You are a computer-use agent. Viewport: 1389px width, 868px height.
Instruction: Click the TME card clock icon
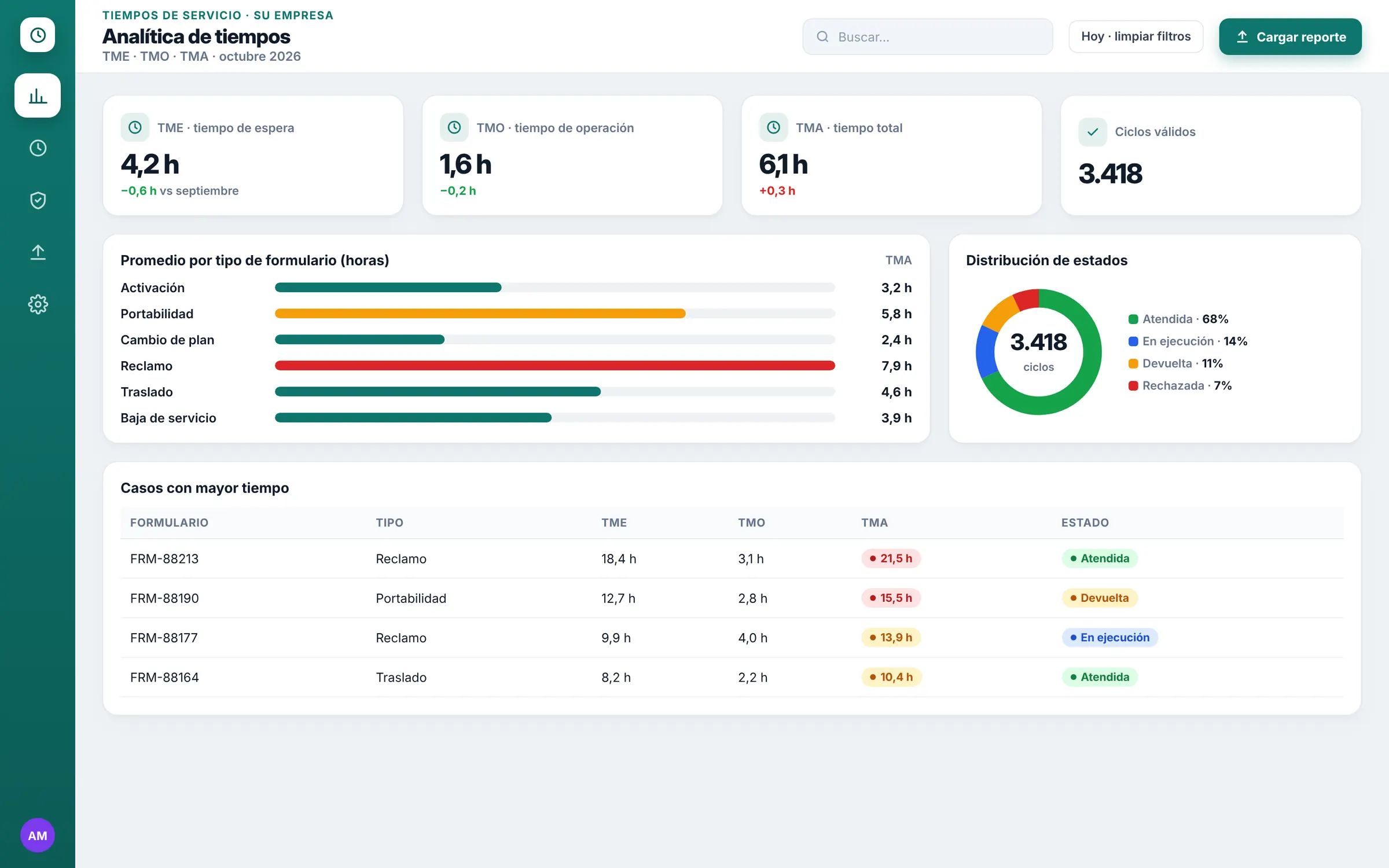135,127
